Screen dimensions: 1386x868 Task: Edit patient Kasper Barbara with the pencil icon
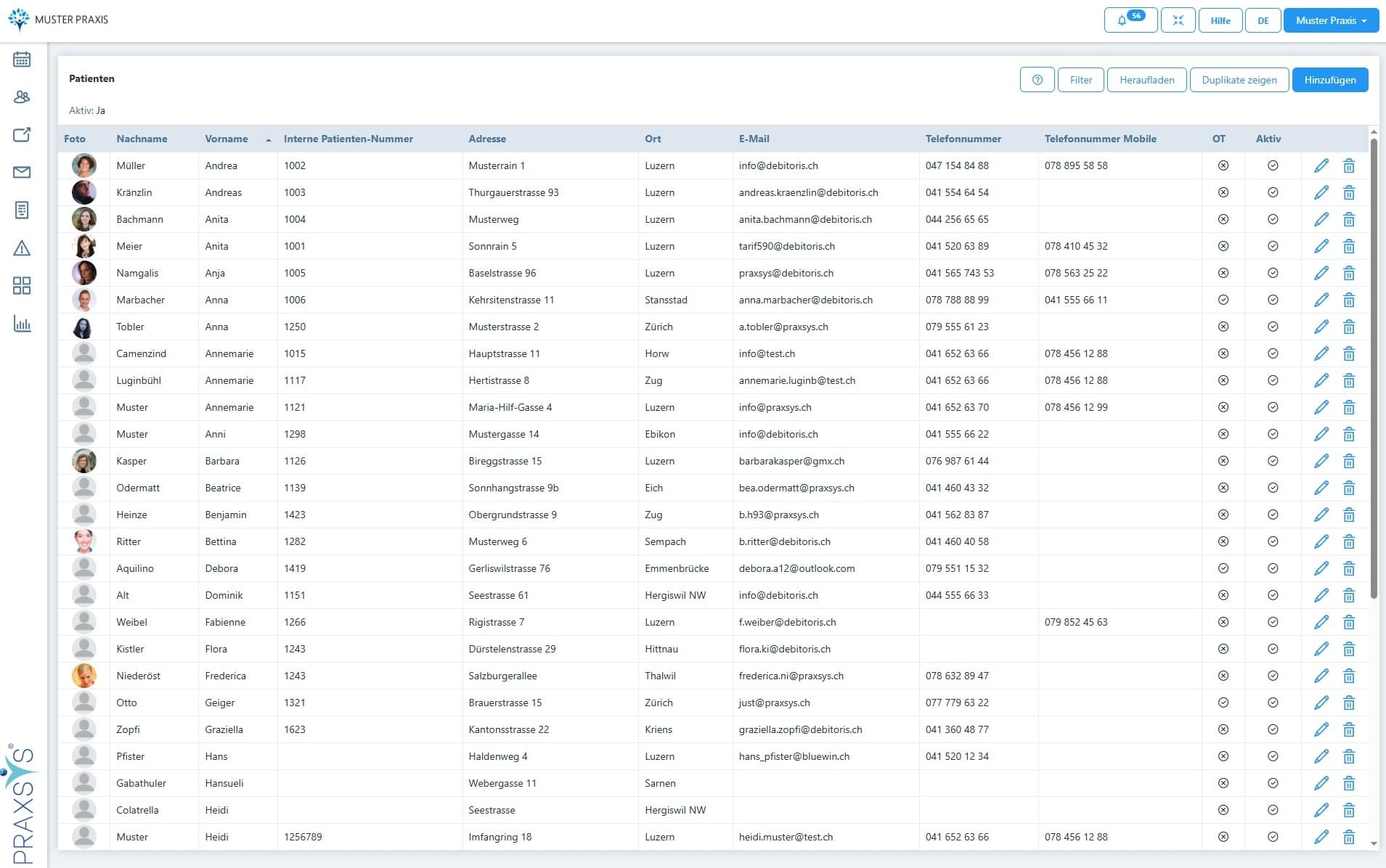(x=1321, y=461)
